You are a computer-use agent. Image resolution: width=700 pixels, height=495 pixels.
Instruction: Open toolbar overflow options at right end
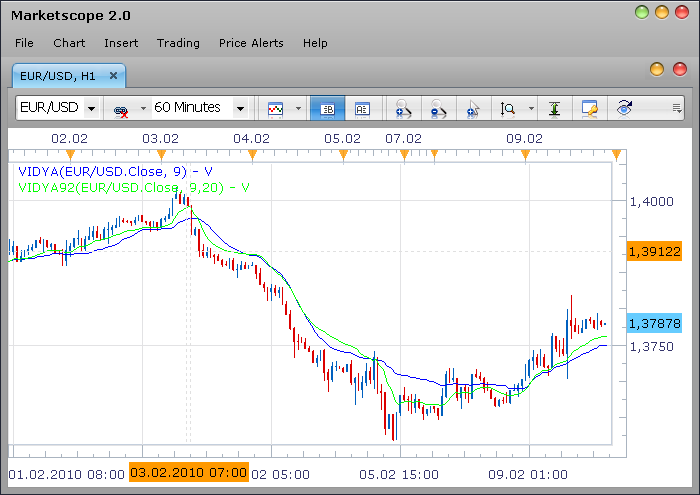pyautogui.click(x=677, y=108)
